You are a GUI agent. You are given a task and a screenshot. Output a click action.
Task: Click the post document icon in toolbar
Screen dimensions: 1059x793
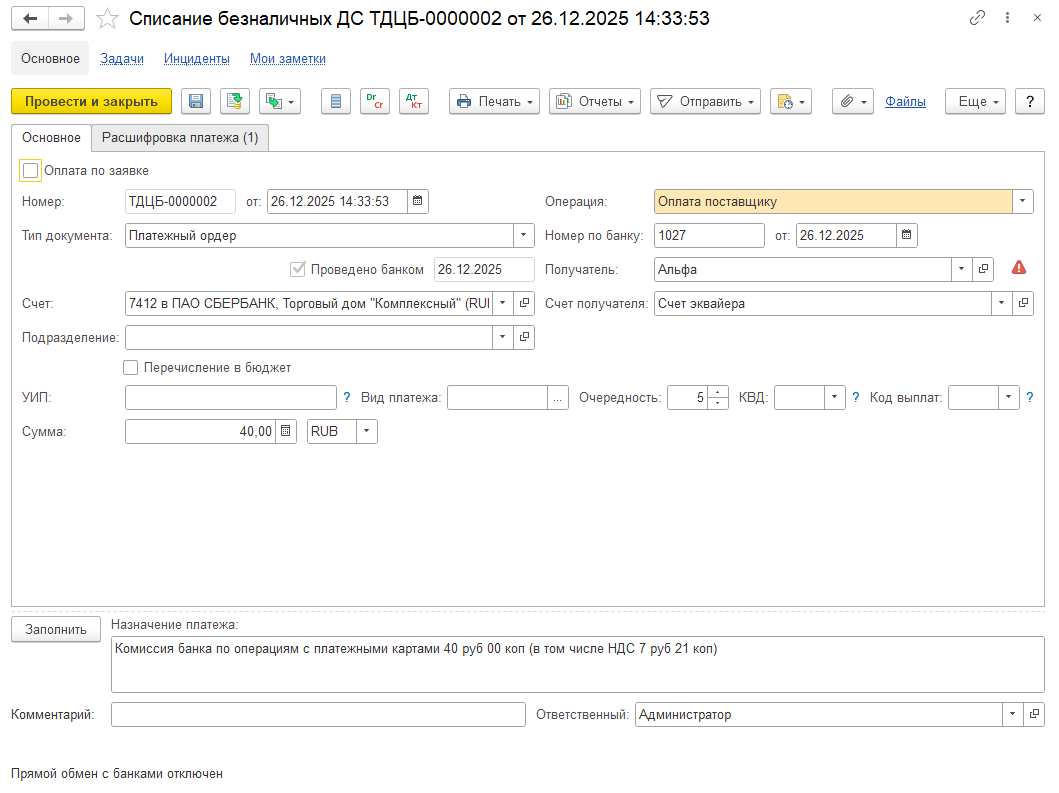tap(235, 101)
